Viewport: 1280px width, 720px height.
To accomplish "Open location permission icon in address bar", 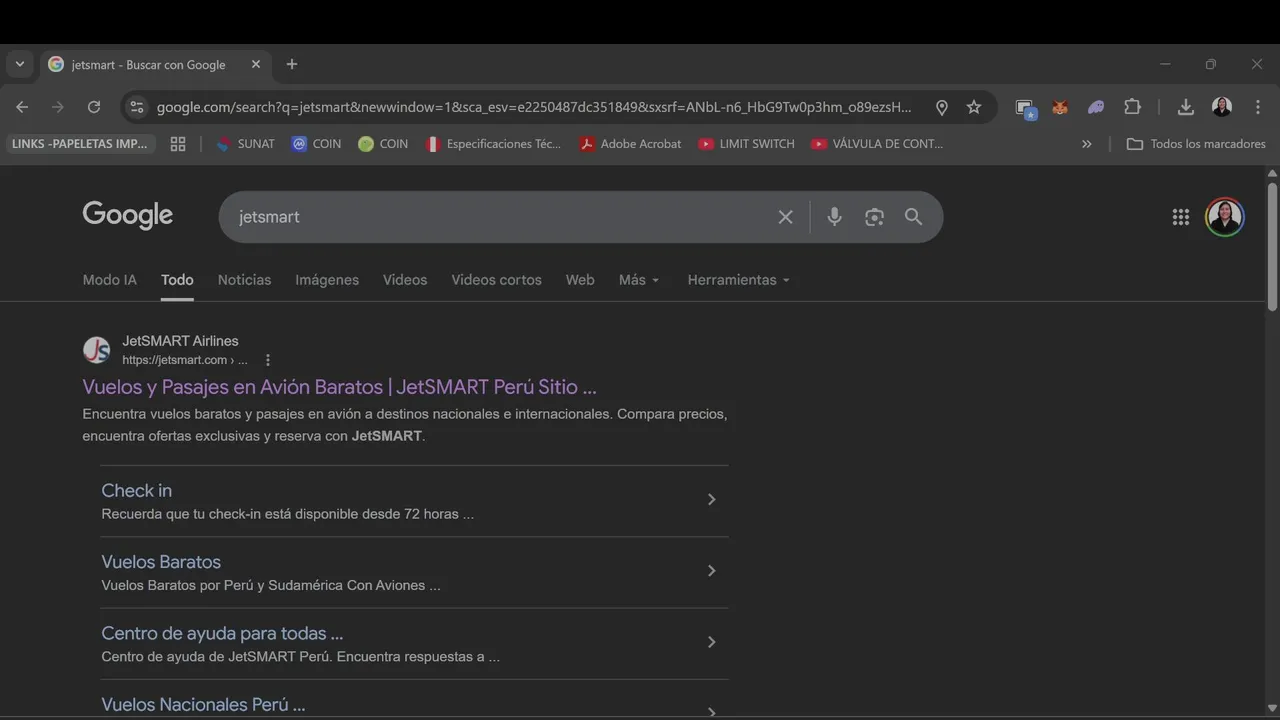I will (941, 107).
